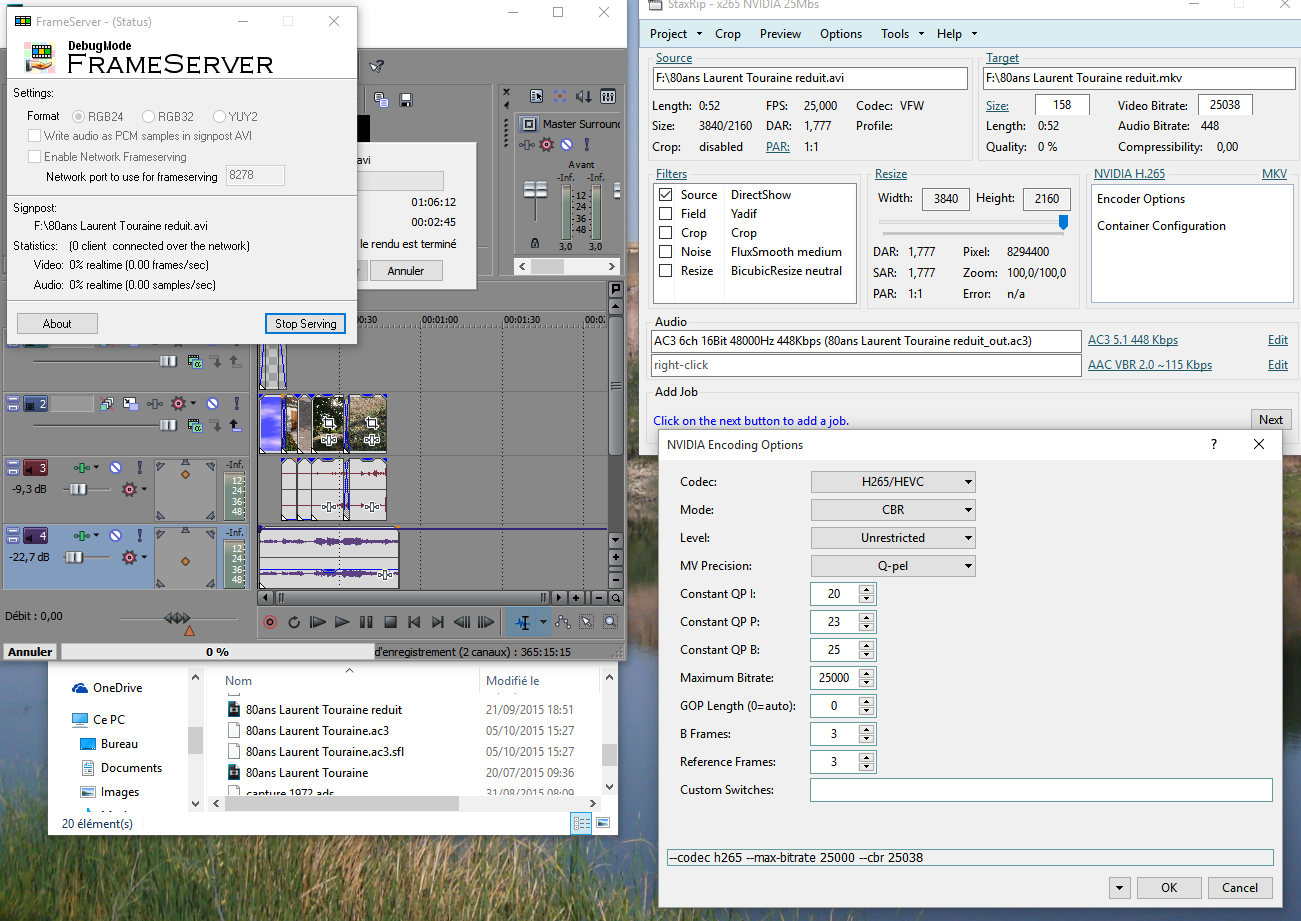The height and width of the screenshot is (921, 1301).
Task: Click the Stop button in Vegas transport
Action: 391,622
